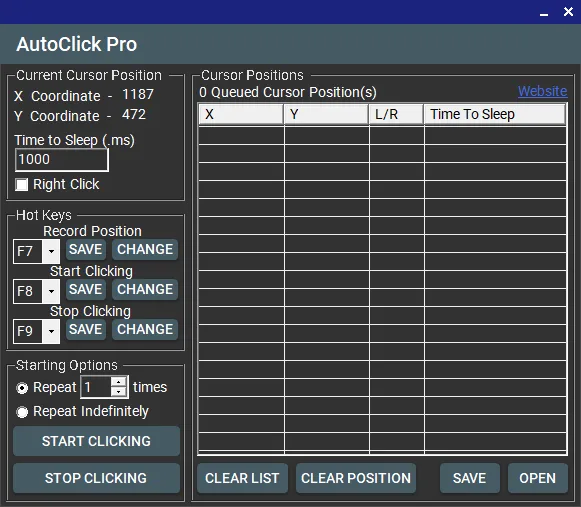Image resolution: width=581 pixels, height=507 pixels.
Task: Increase repeat count with up arrow
Action: tap(119, 382)
